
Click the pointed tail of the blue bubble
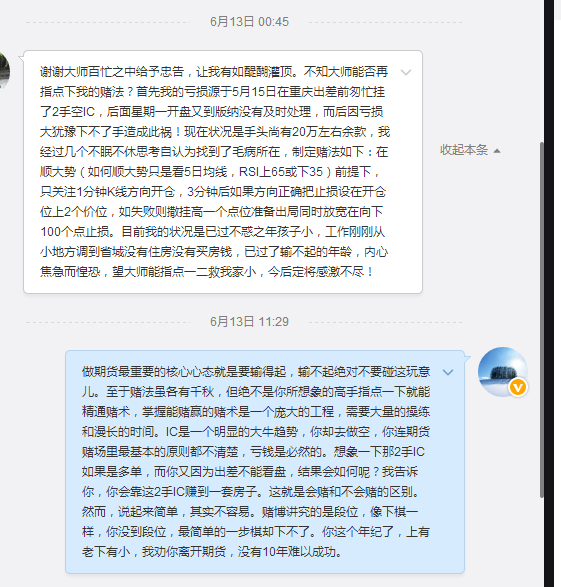pos(467,358)
